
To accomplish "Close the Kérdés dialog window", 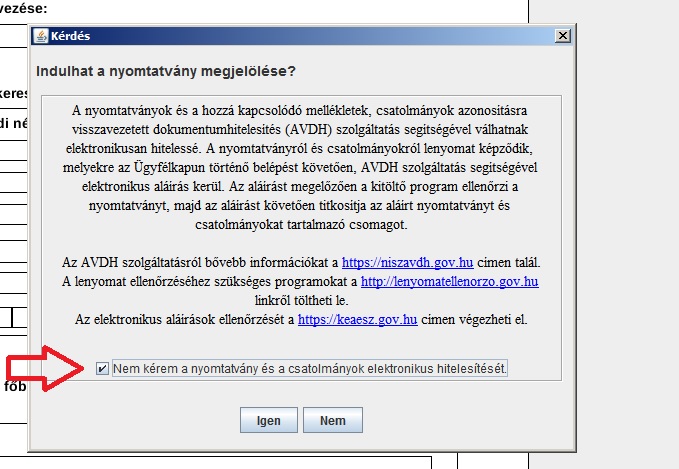I will [563, 36].
